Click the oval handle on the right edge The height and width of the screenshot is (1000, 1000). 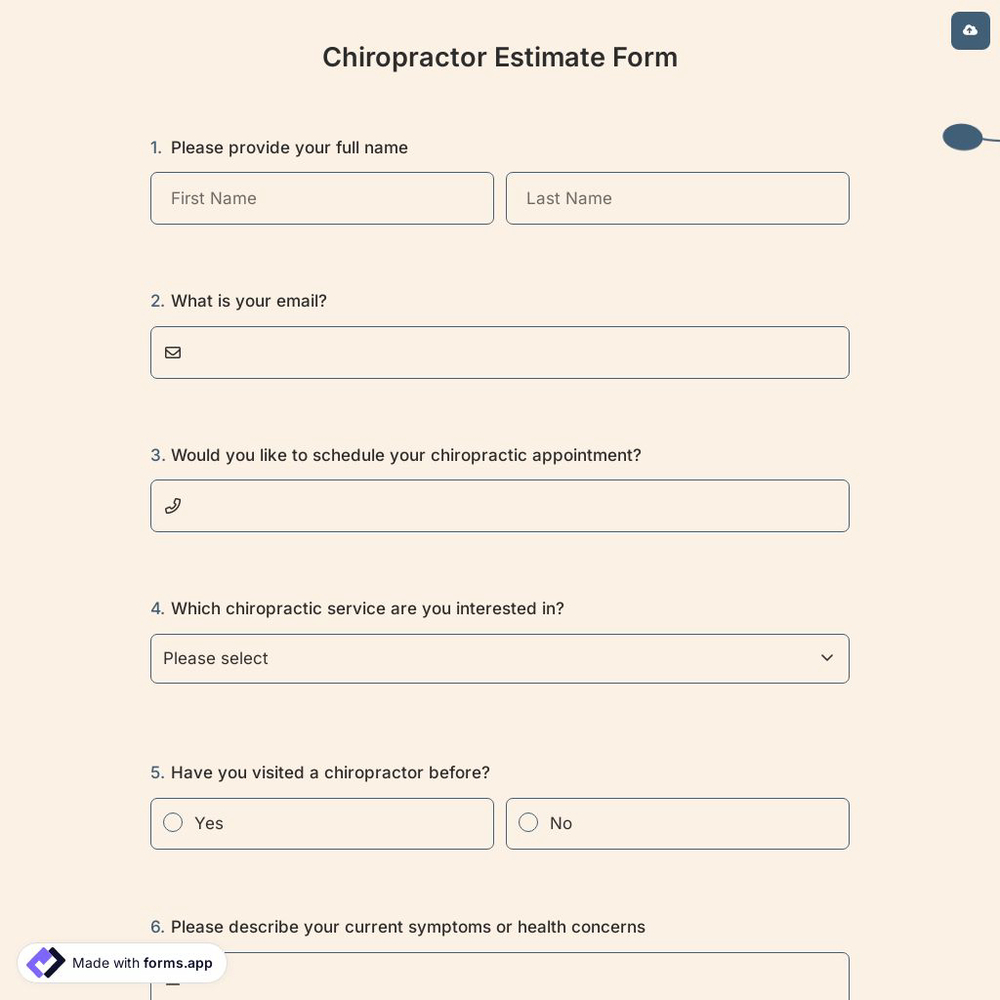[x=961, y=137]
